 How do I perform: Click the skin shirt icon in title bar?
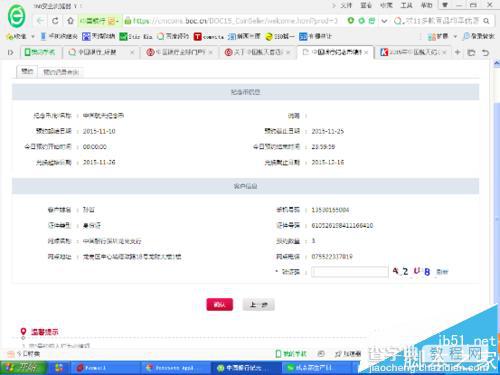[445, 5]
